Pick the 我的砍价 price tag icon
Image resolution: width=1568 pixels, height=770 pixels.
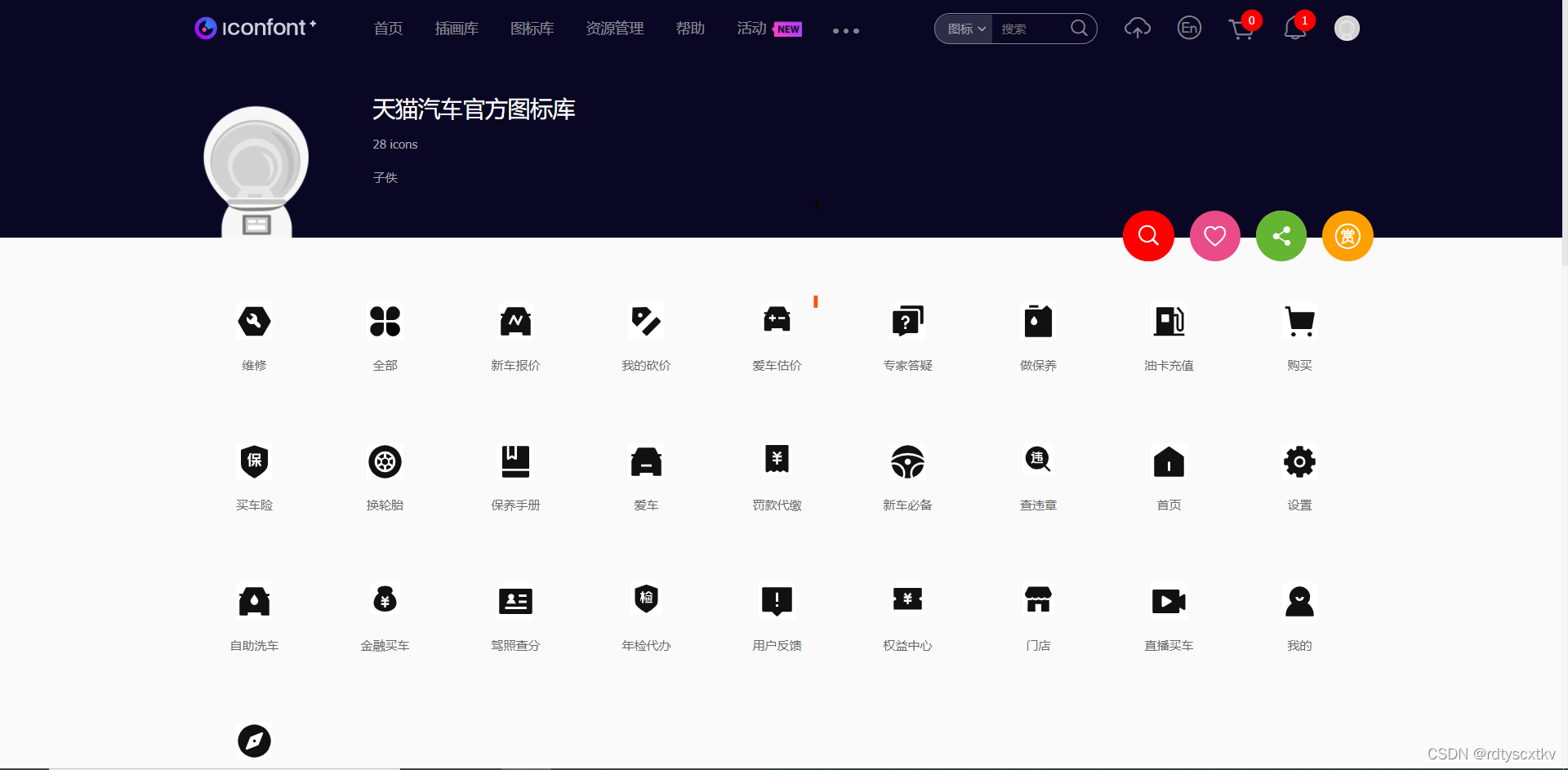646,321
